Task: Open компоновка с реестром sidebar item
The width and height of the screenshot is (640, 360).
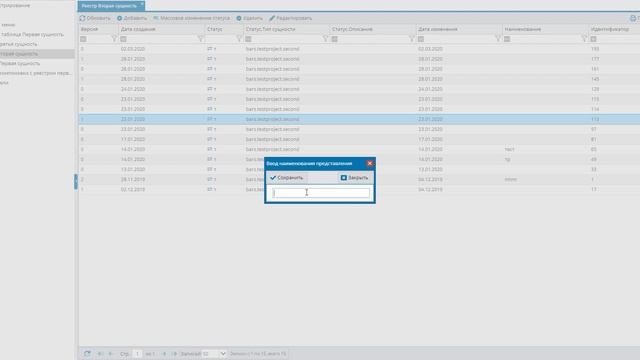Action: click(36, 73)
